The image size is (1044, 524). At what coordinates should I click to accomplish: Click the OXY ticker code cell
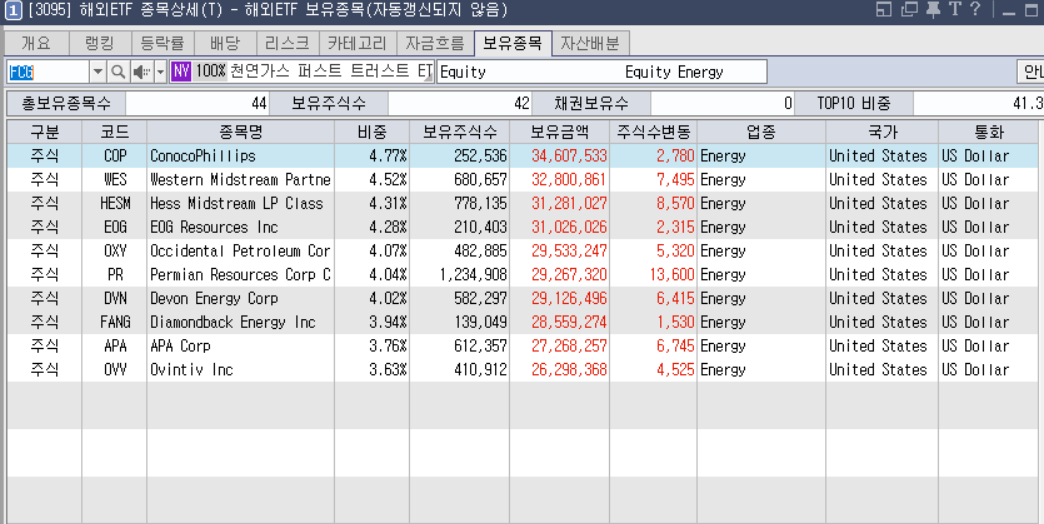(115, 251)
